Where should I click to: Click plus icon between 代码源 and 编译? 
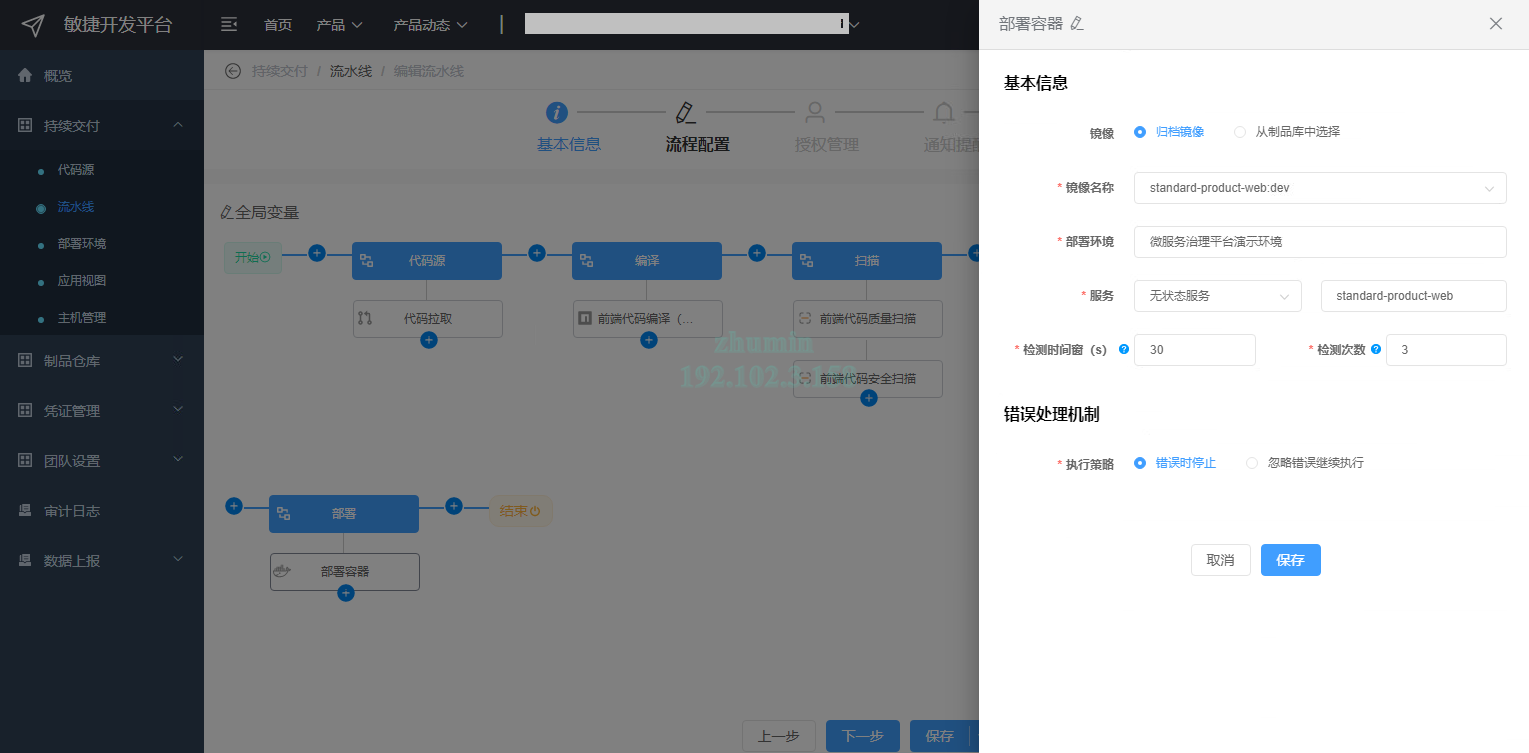(537, 253)
